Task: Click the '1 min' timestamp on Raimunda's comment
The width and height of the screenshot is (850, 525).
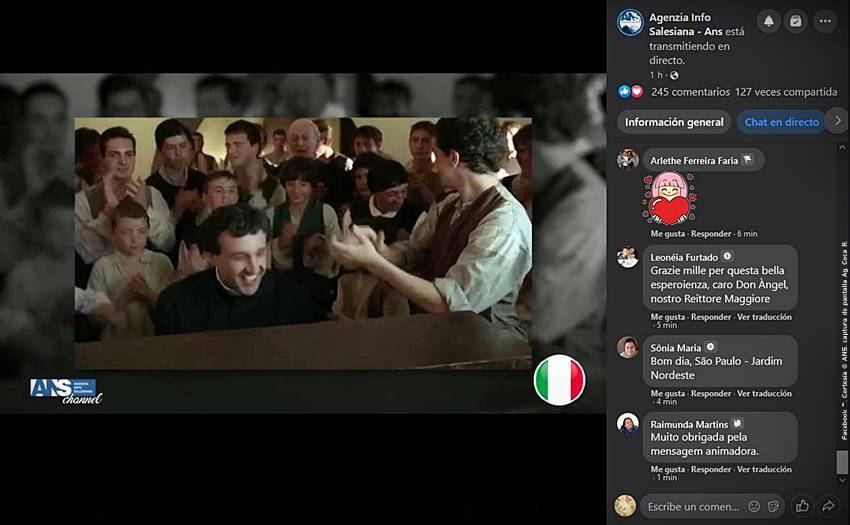Action: (666, 477)
